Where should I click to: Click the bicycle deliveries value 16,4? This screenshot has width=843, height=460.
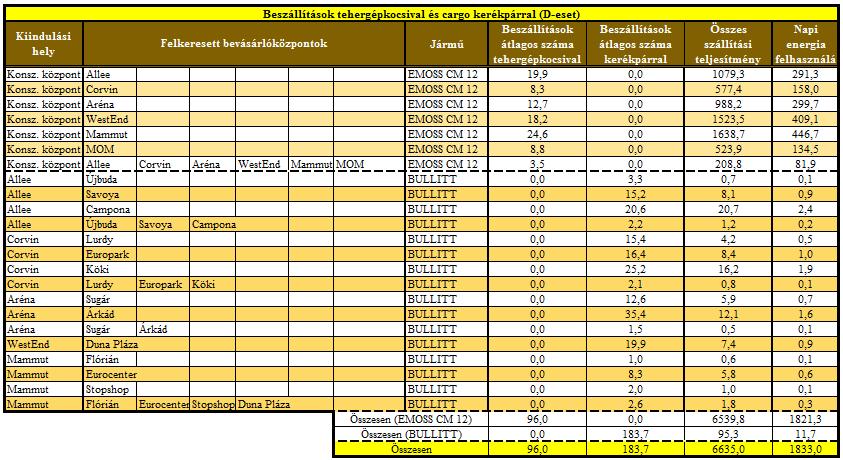(x=635, y=255)
